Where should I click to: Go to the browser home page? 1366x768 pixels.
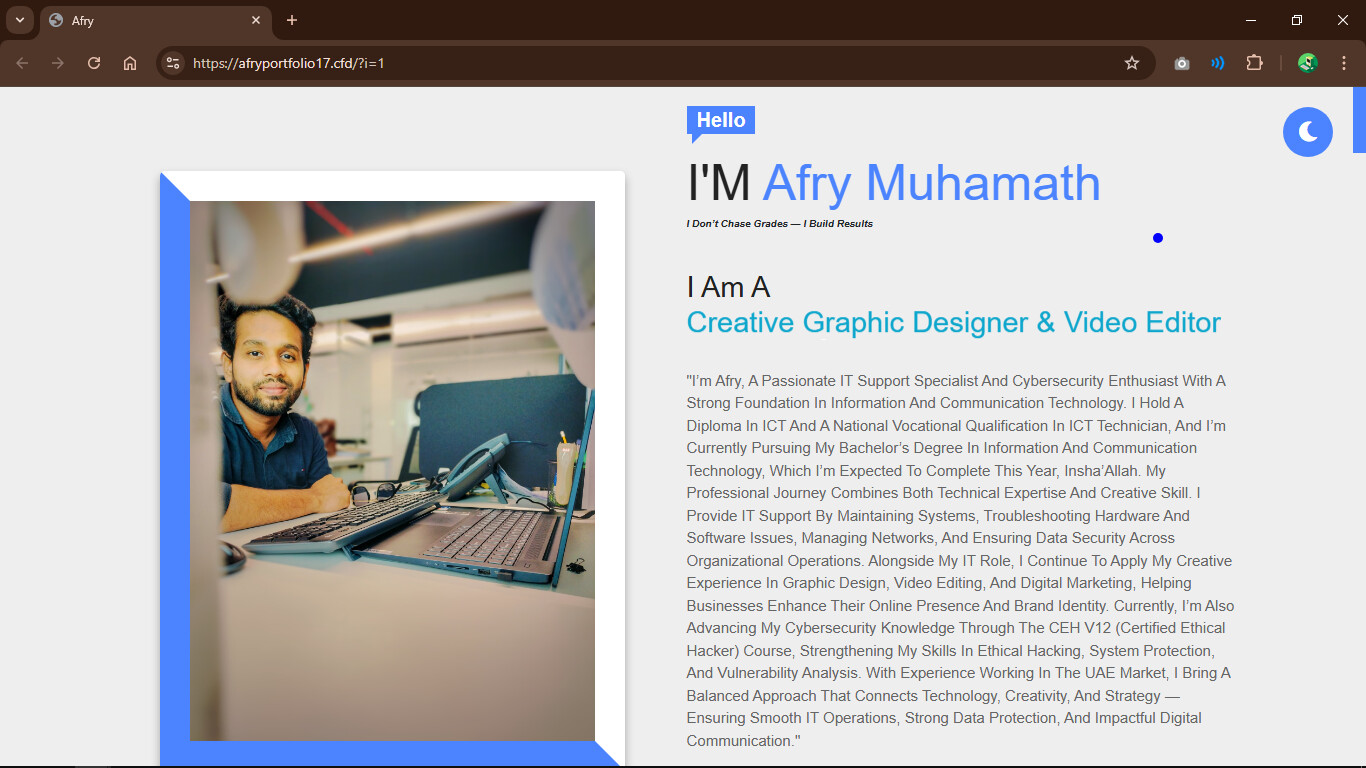pos(130,63)
